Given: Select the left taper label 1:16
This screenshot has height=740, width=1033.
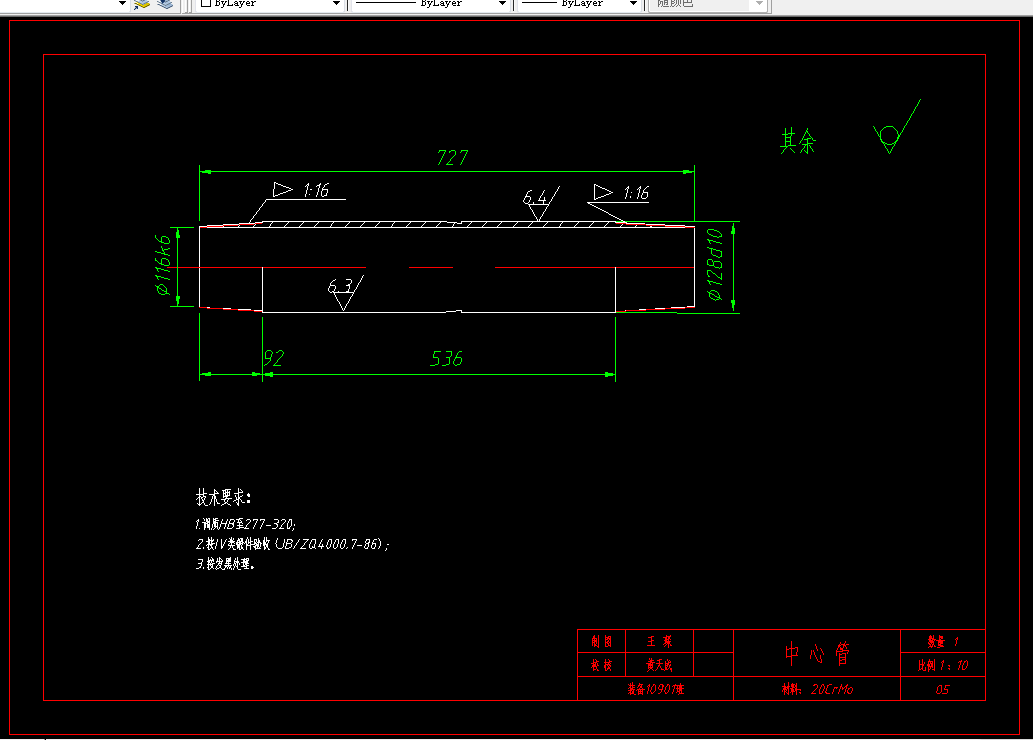Looking at the screenshot, I should click(x=316, y=190).
